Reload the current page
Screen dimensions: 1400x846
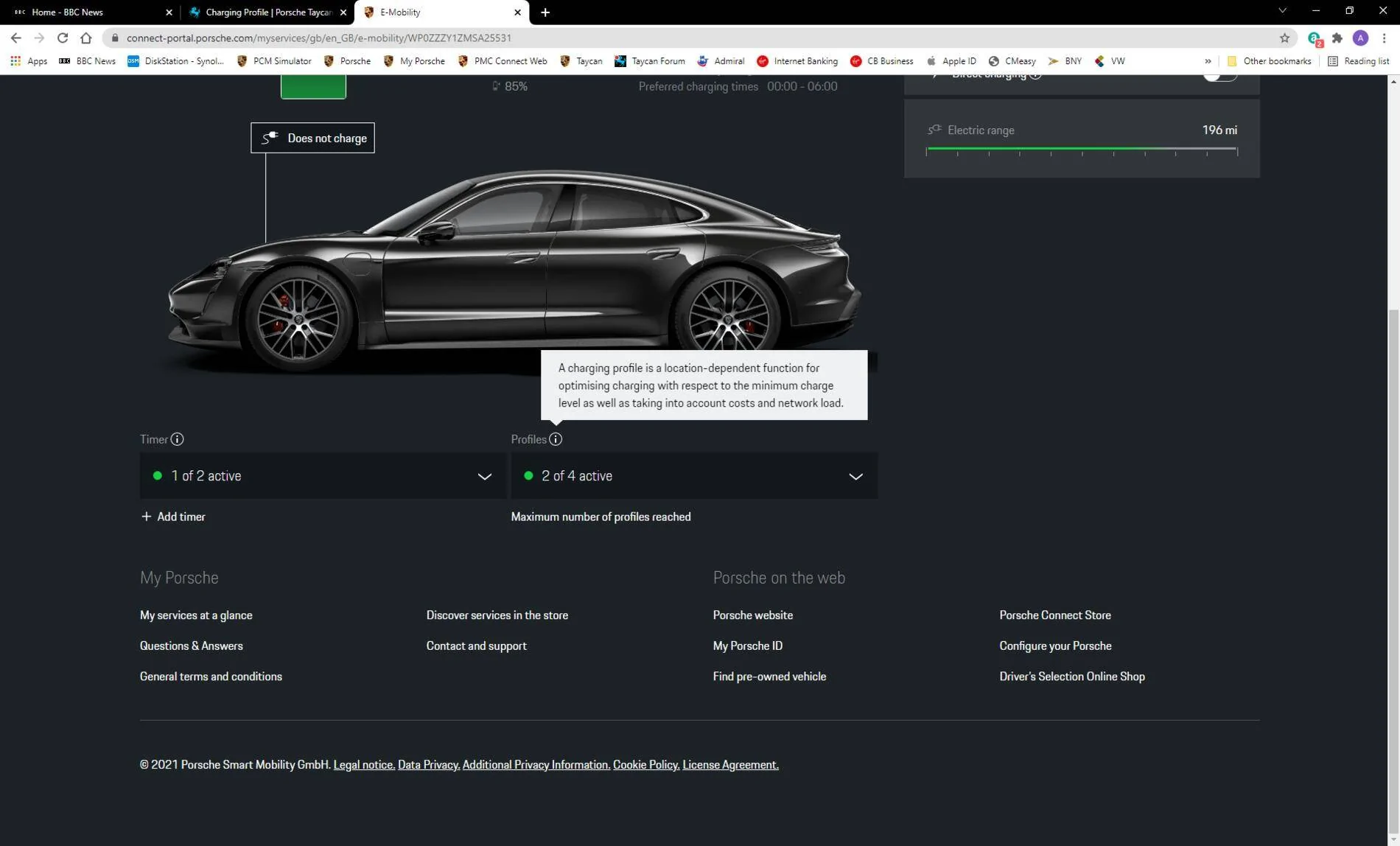63,38
